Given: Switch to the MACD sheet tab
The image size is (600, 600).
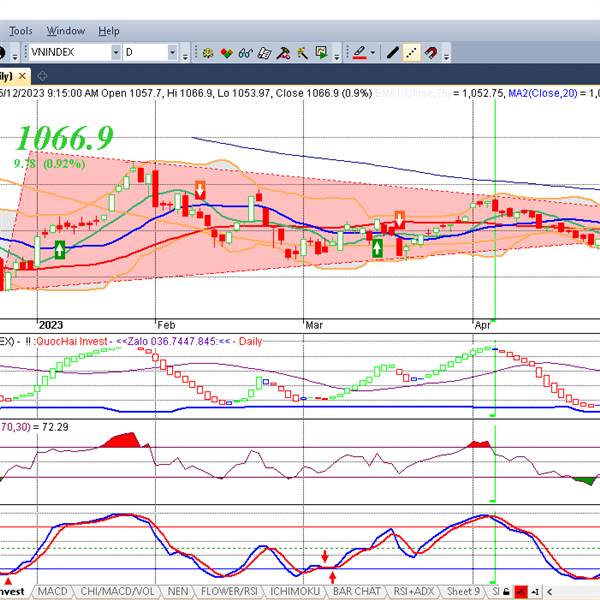Looking at the screenshot, I should [52, 592].
